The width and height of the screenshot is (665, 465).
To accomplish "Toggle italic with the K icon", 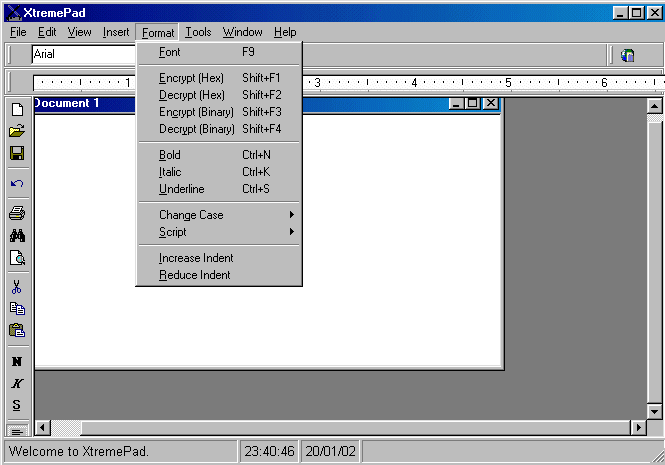I will coord(17,383).
